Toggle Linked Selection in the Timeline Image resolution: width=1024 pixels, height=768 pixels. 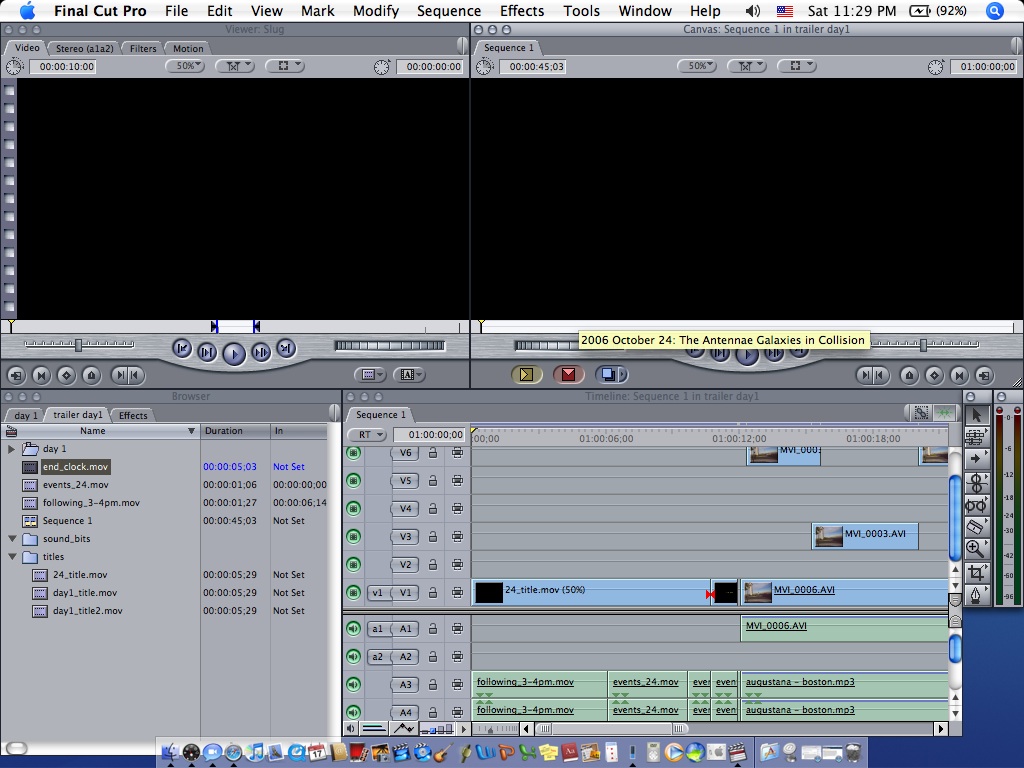coord(921,413)
